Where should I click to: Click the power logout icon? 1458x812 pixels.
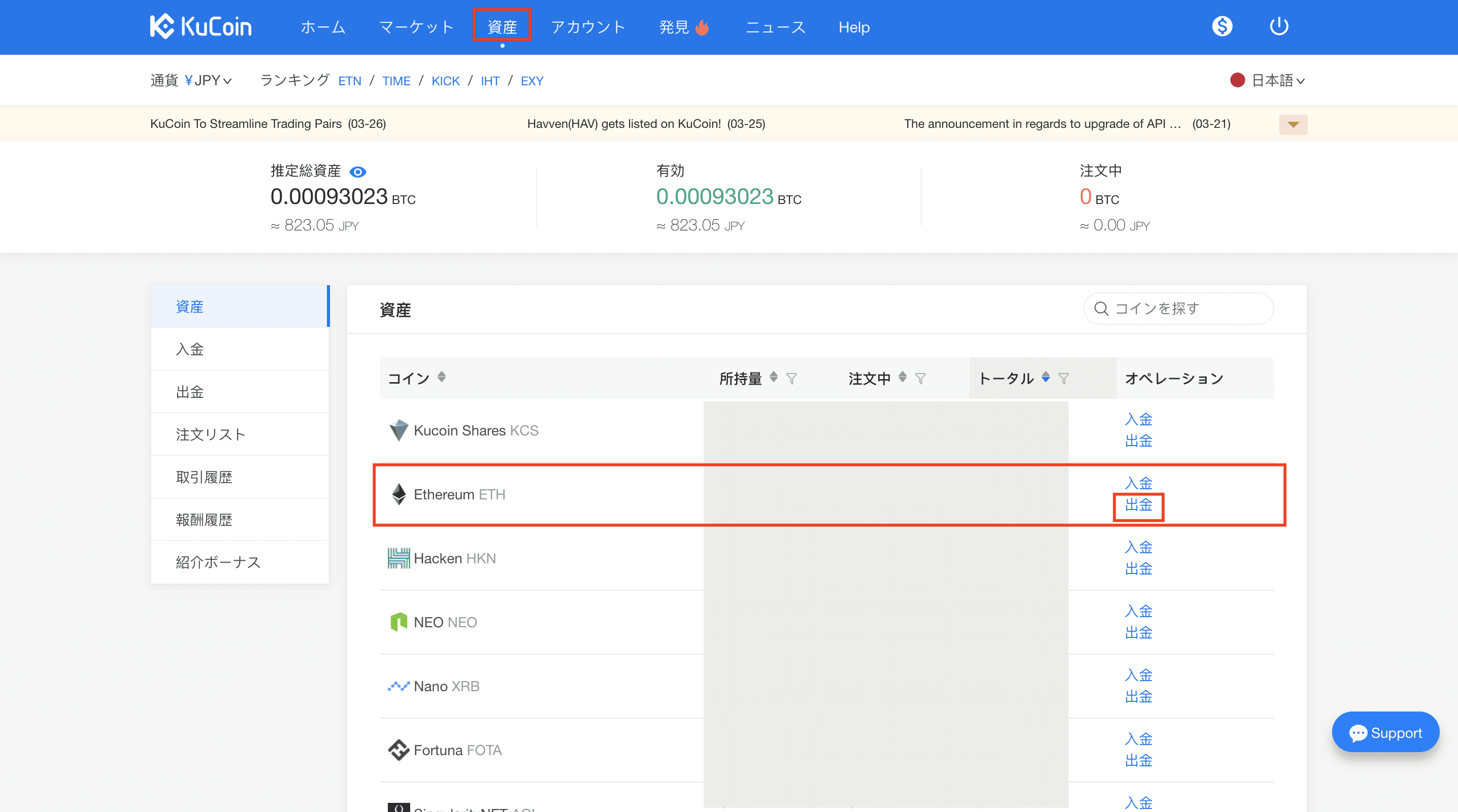point(1279,26)
